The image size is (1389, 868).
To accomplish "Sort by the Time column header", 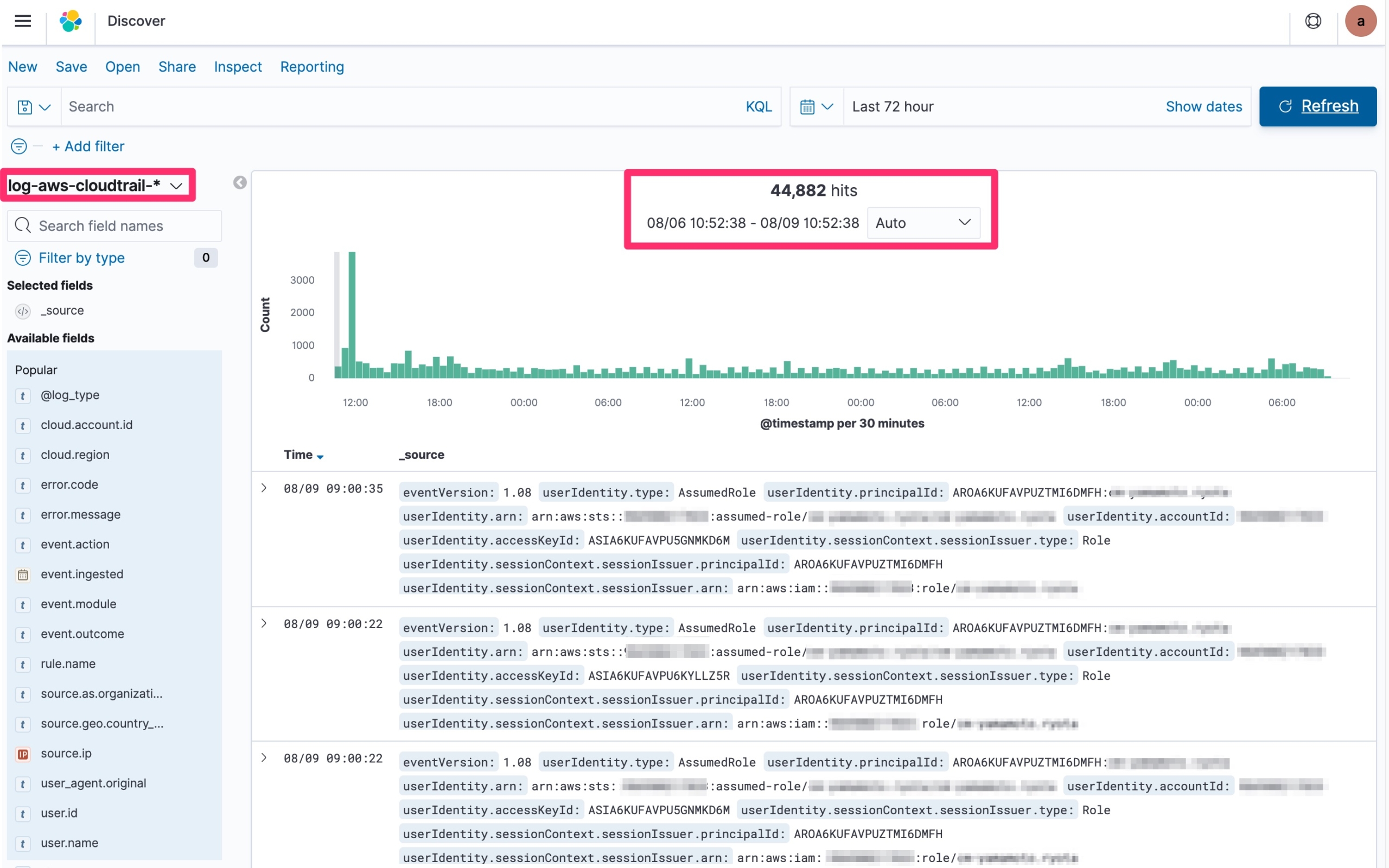I will click(304, 455).
